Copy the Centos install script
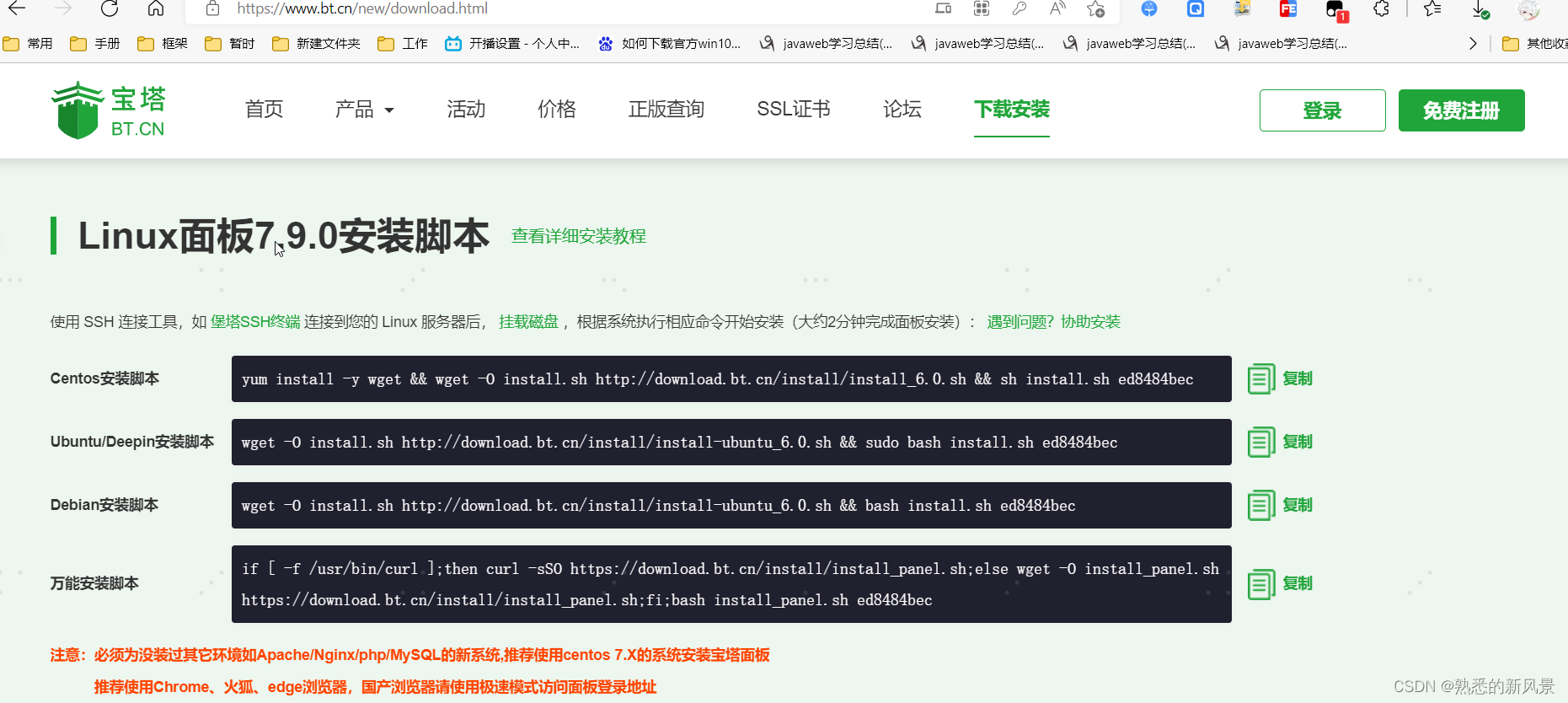The height and width of the screenshot is (703, 1568). (1281, 379)
